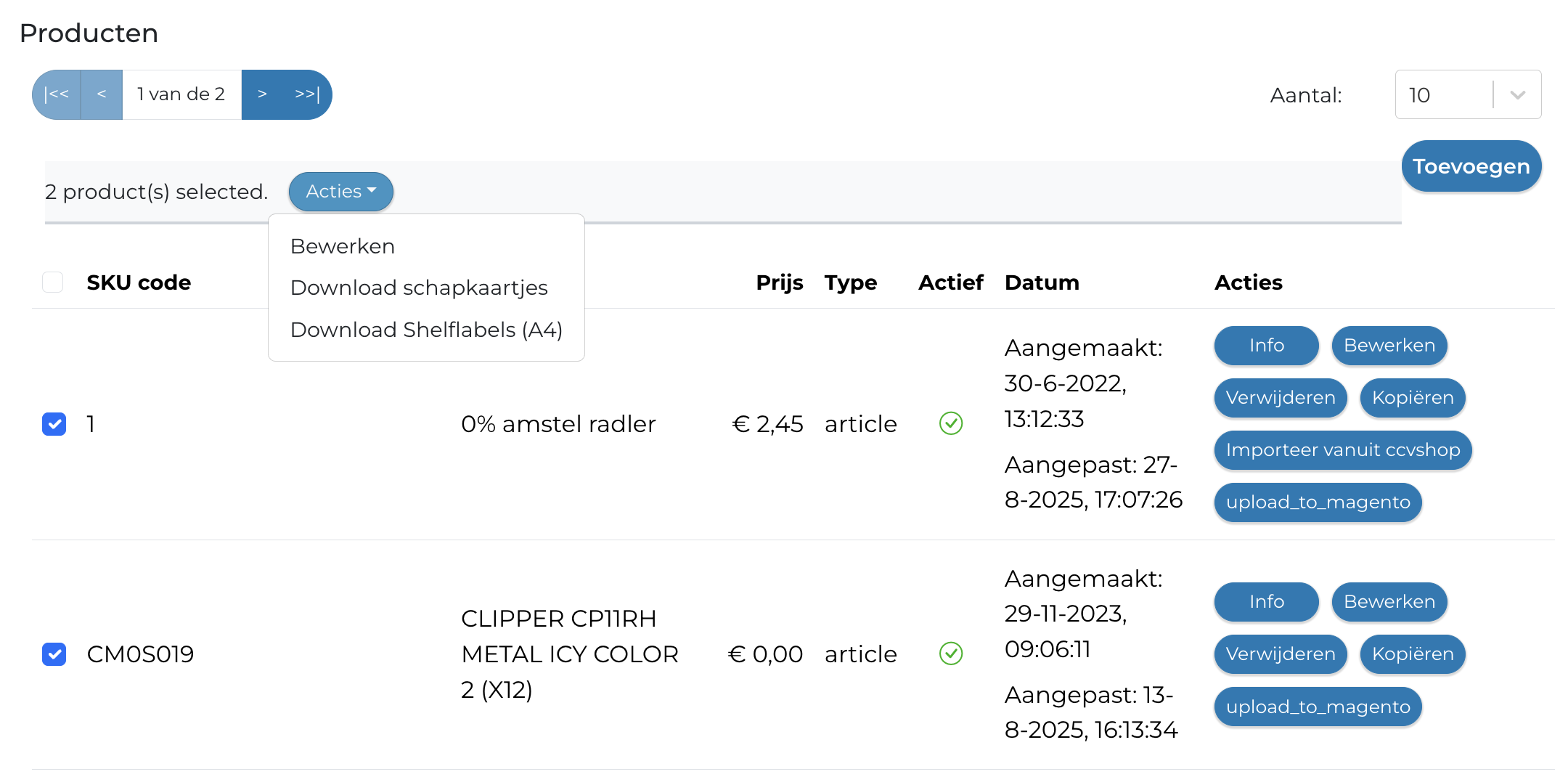Click active status icon for 0% amstel radler

[x=950, y=423]
